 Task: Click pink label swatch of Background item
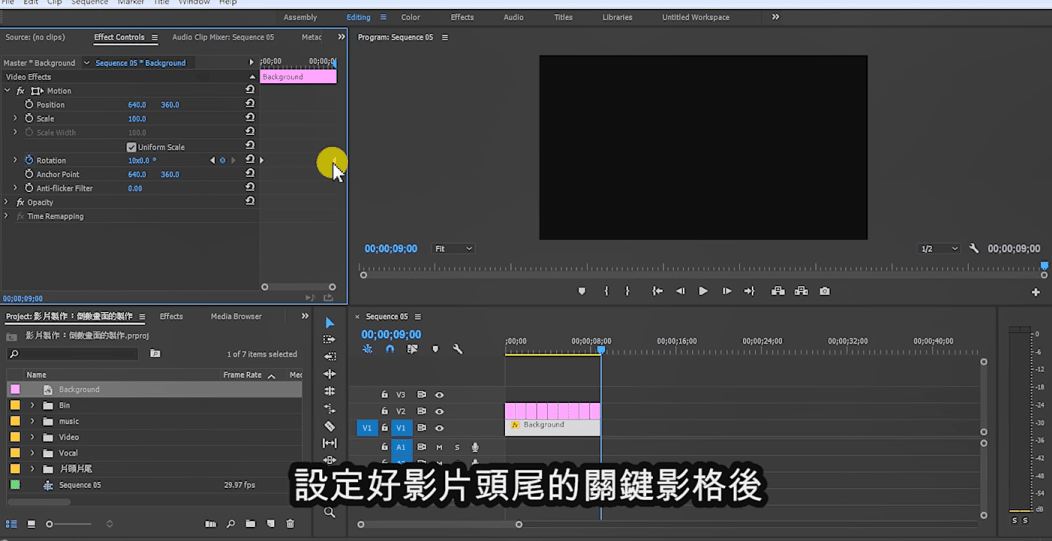15,389
